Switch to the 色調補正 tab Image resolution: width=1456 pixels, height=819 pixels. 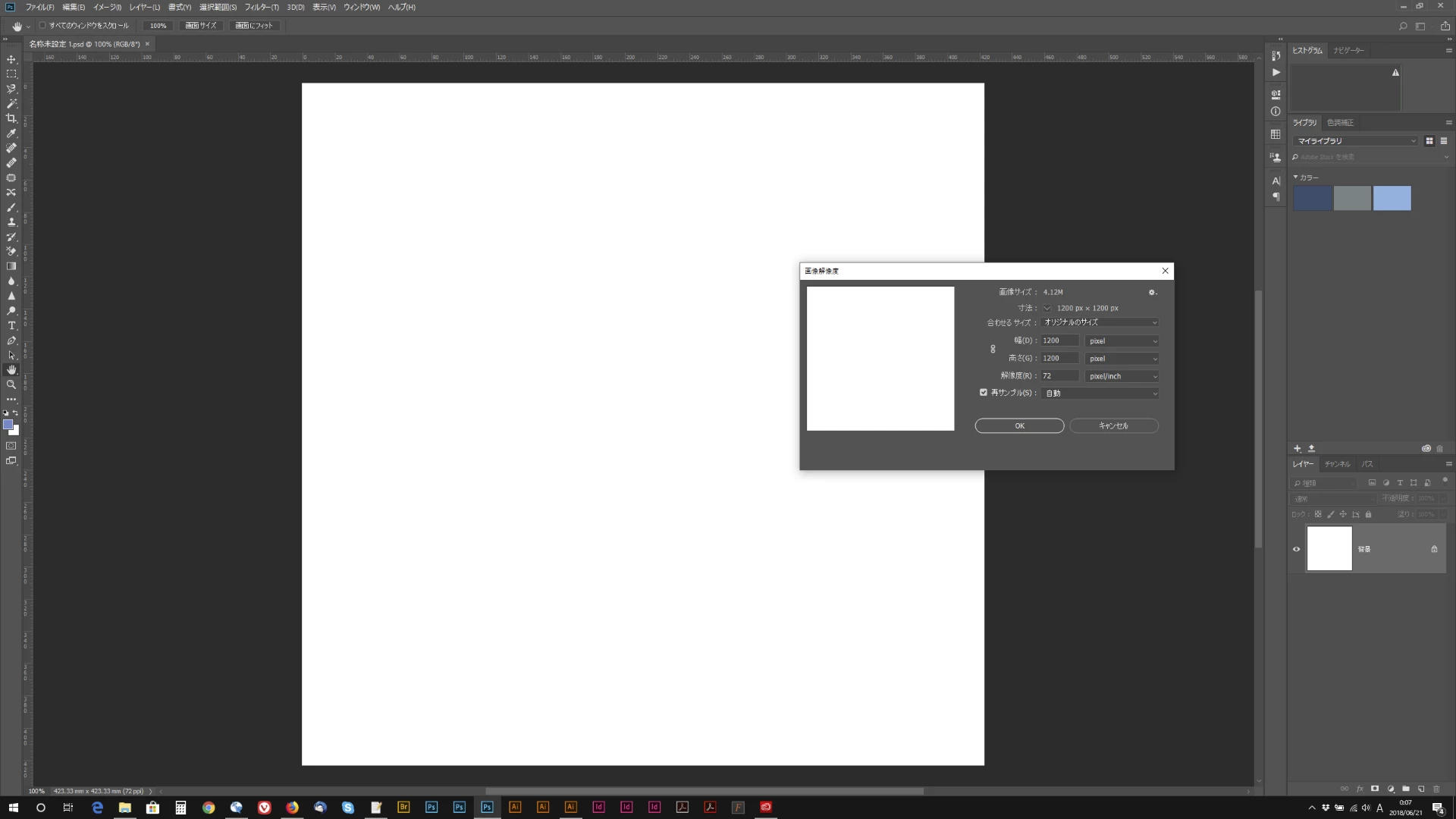point(1340,123)
